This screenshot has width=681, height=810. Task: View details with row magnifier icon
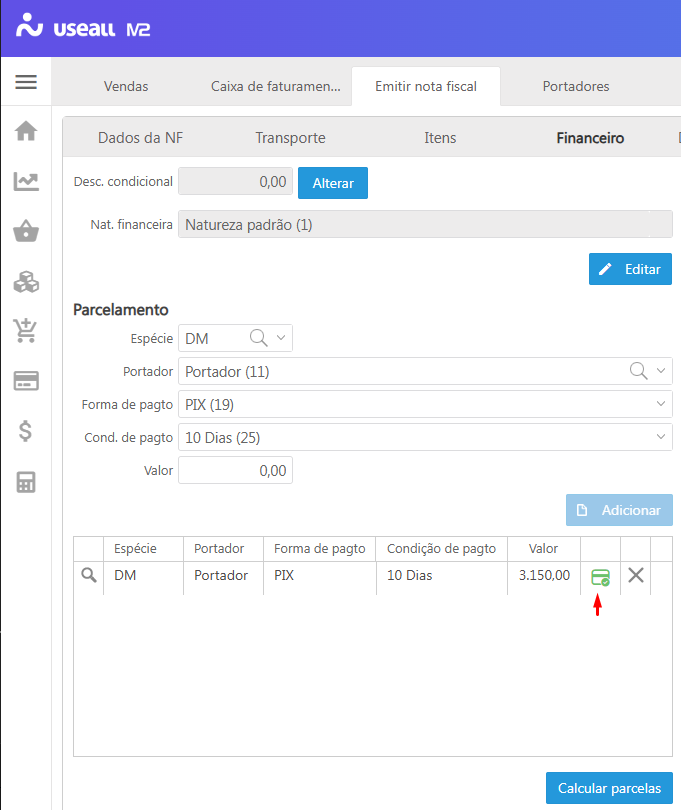tap(89, 575)
